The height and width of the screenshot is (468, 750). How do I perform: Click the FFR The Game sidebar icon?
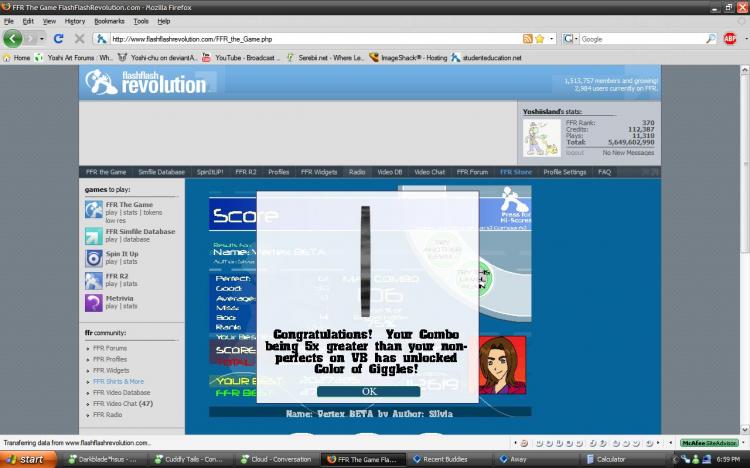point(94,210)
